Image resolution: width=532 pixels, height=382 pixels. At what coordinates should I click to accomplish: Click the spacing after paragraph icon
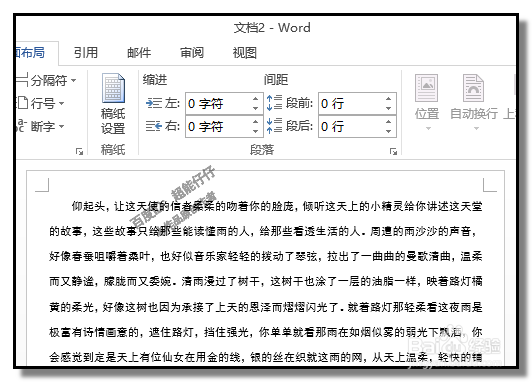pos(274,126)
